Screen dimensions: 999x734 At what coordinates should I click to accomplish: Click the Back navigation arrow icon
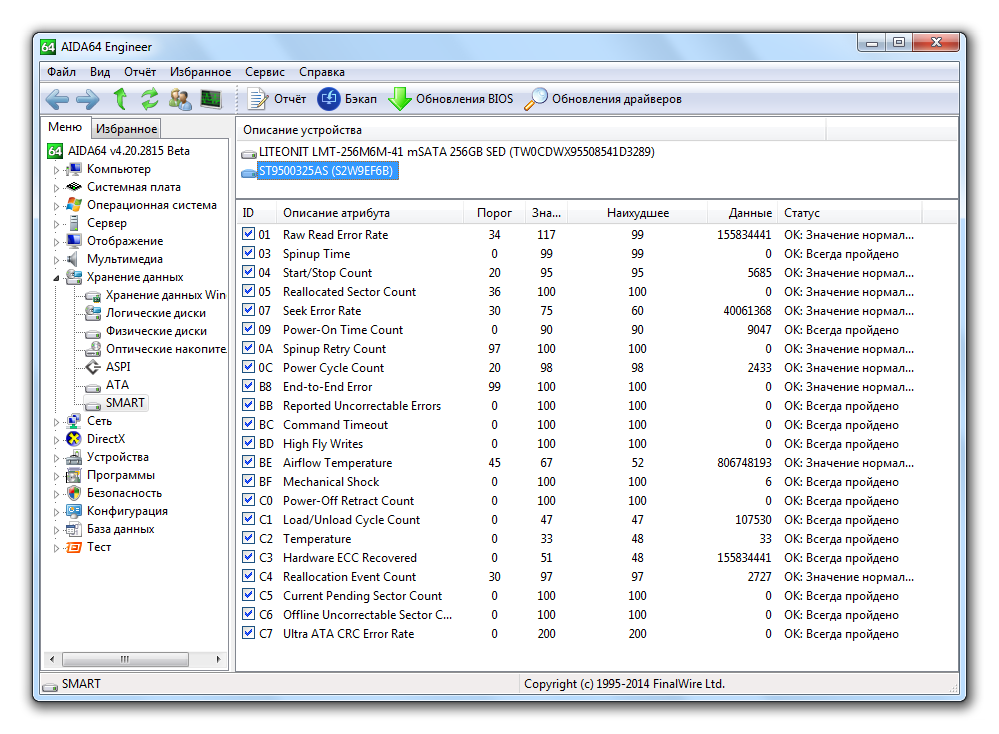pyautogui.click(x=57, y=99)
